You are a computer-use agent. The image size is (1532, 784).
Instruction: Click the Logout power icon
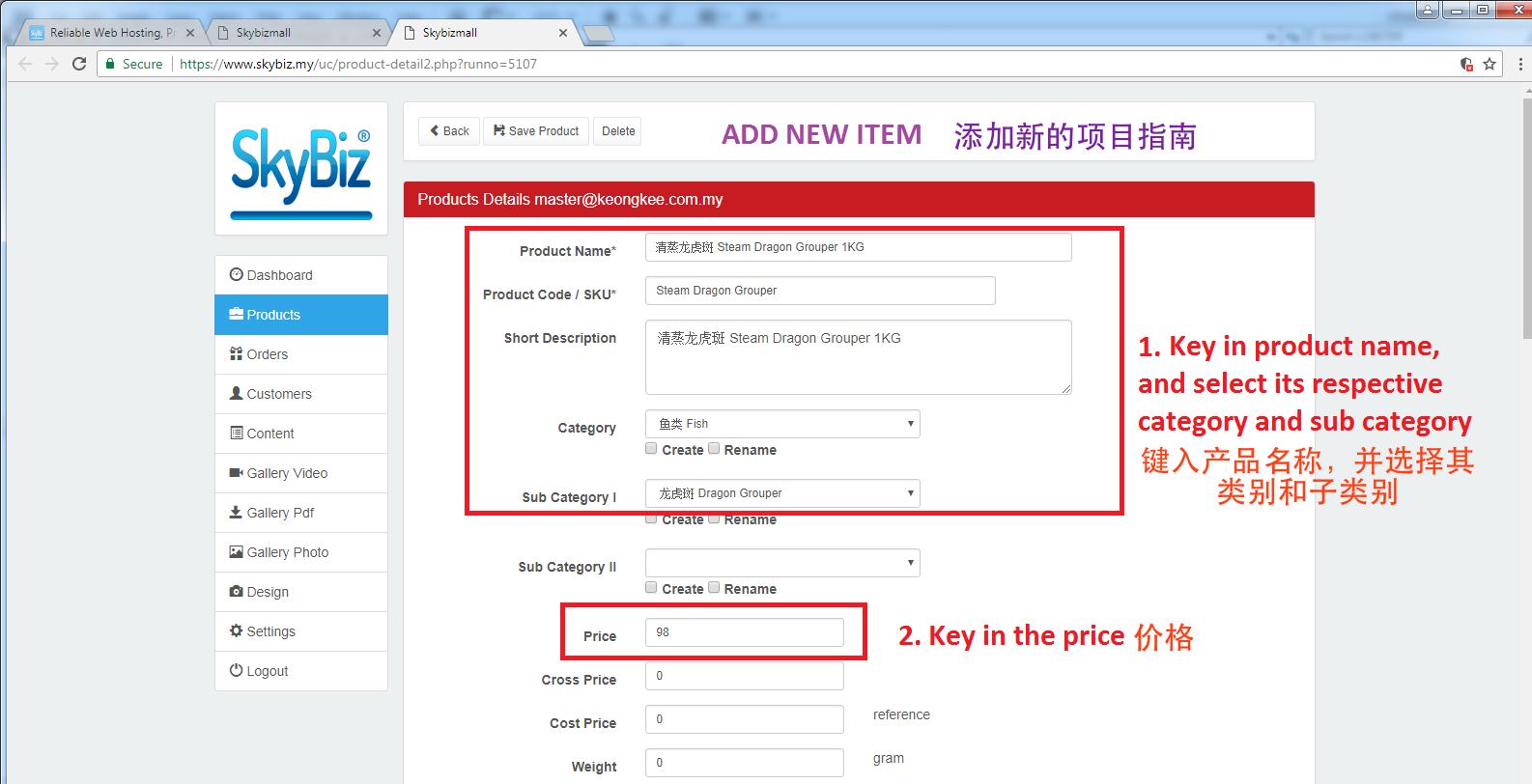(x=236, y=670)
